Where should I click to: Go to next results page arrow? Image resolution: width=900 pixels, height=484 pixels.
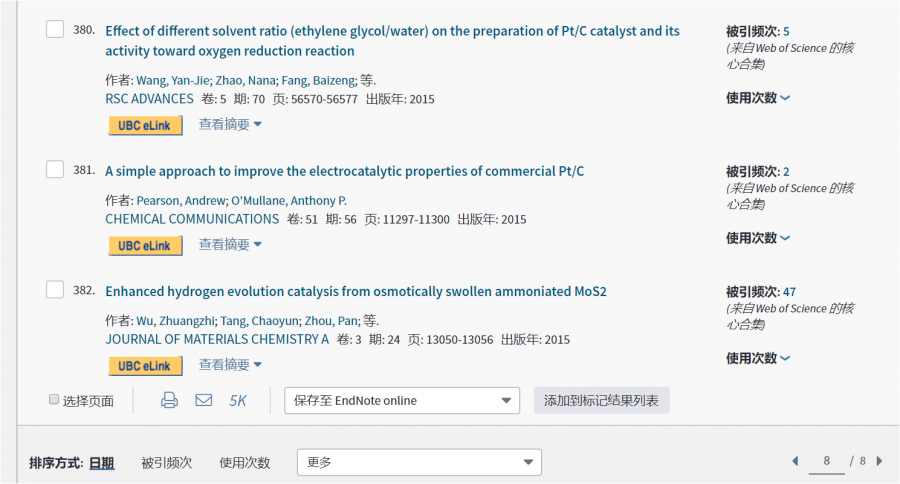pyautogui.click(x=879, y=461)
